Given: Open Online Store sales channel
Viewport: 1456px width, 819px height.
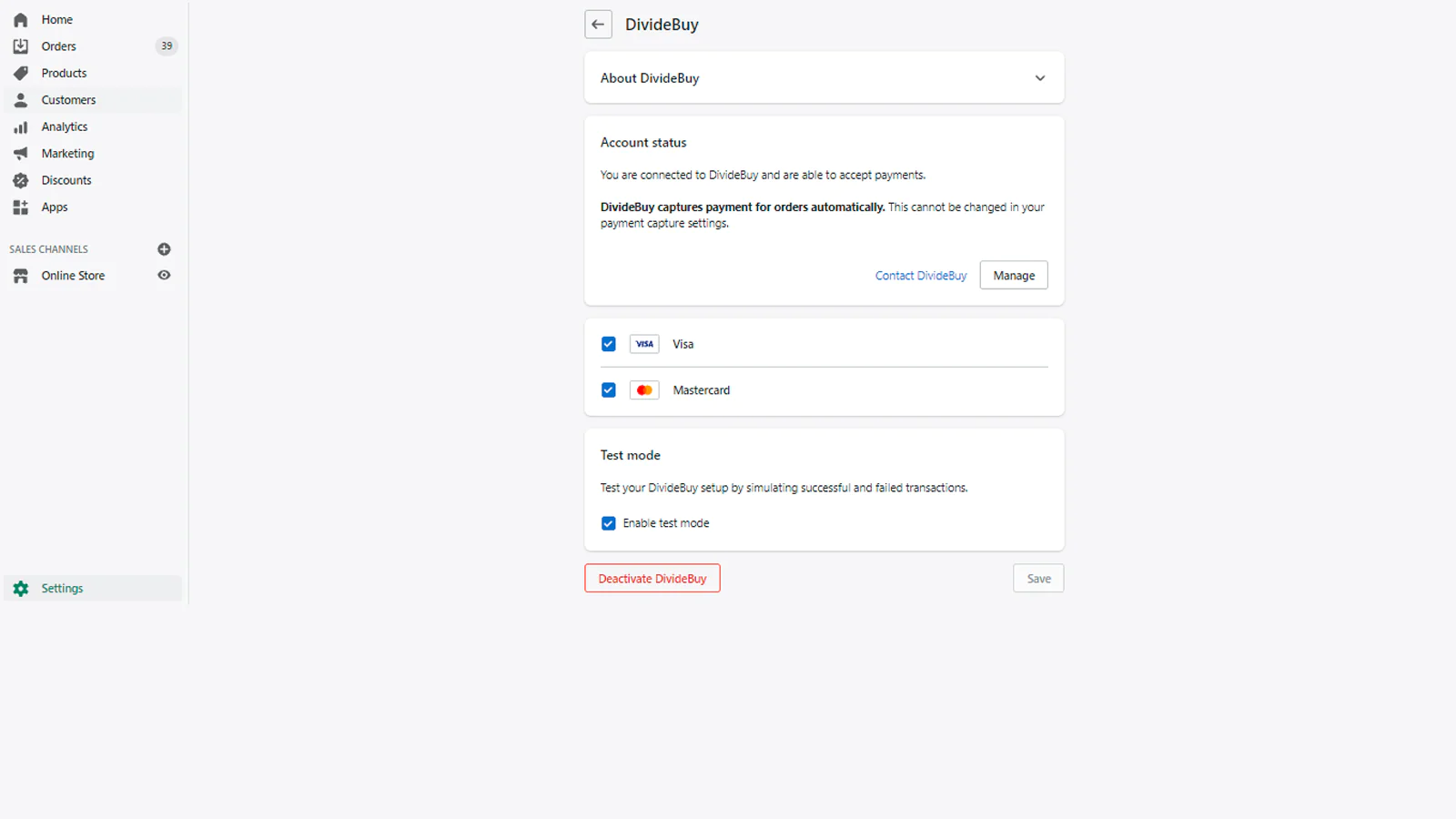Looking at the screenshot, I should click(x=73, y=276).
